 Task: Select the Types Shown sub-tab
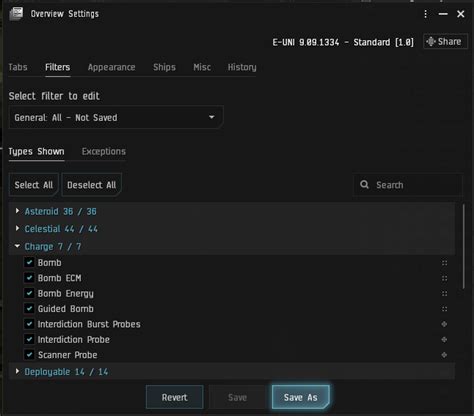point(36,152)
